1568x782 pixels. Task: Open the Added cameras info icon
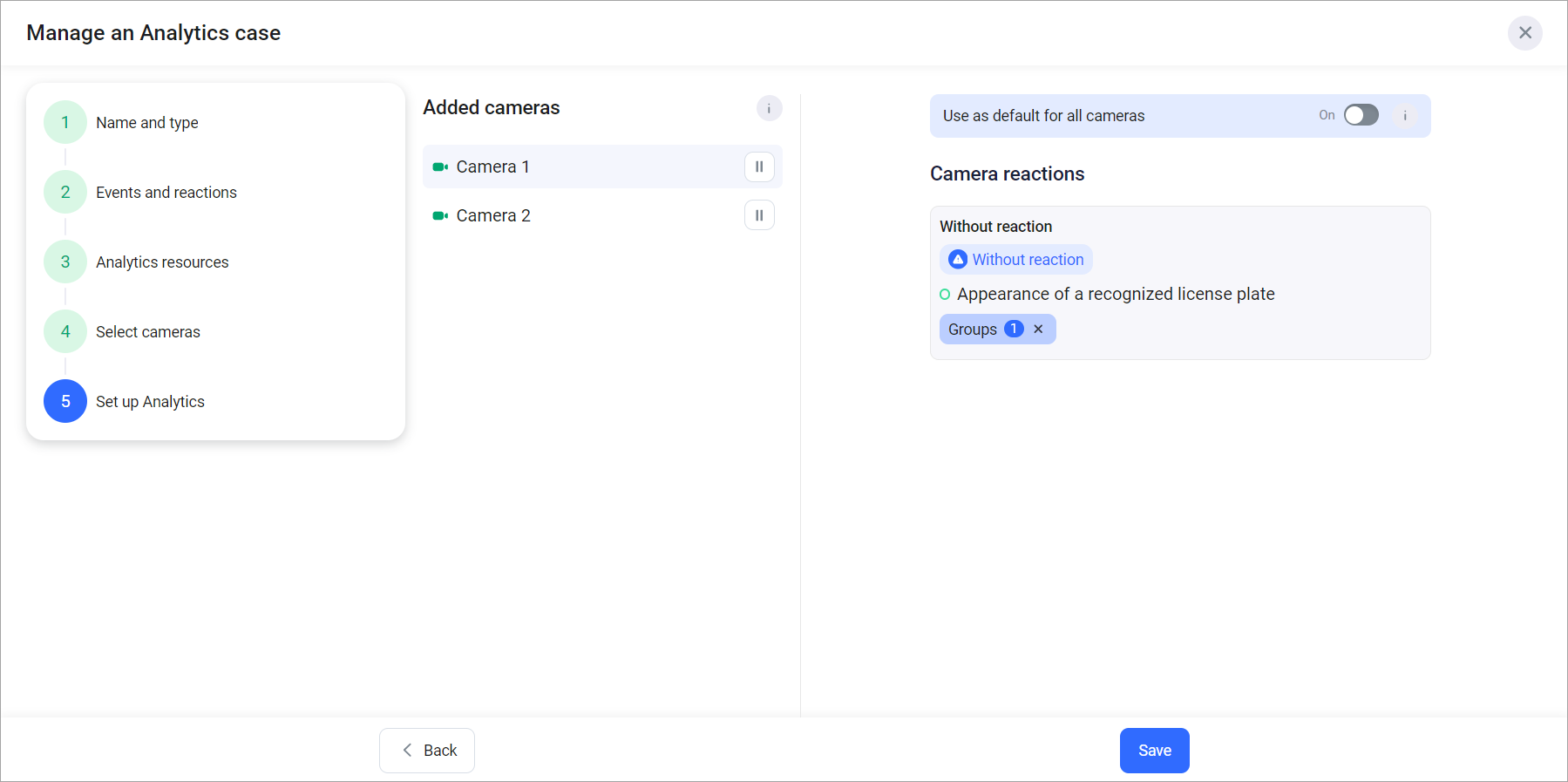click(x=769, y=108)
